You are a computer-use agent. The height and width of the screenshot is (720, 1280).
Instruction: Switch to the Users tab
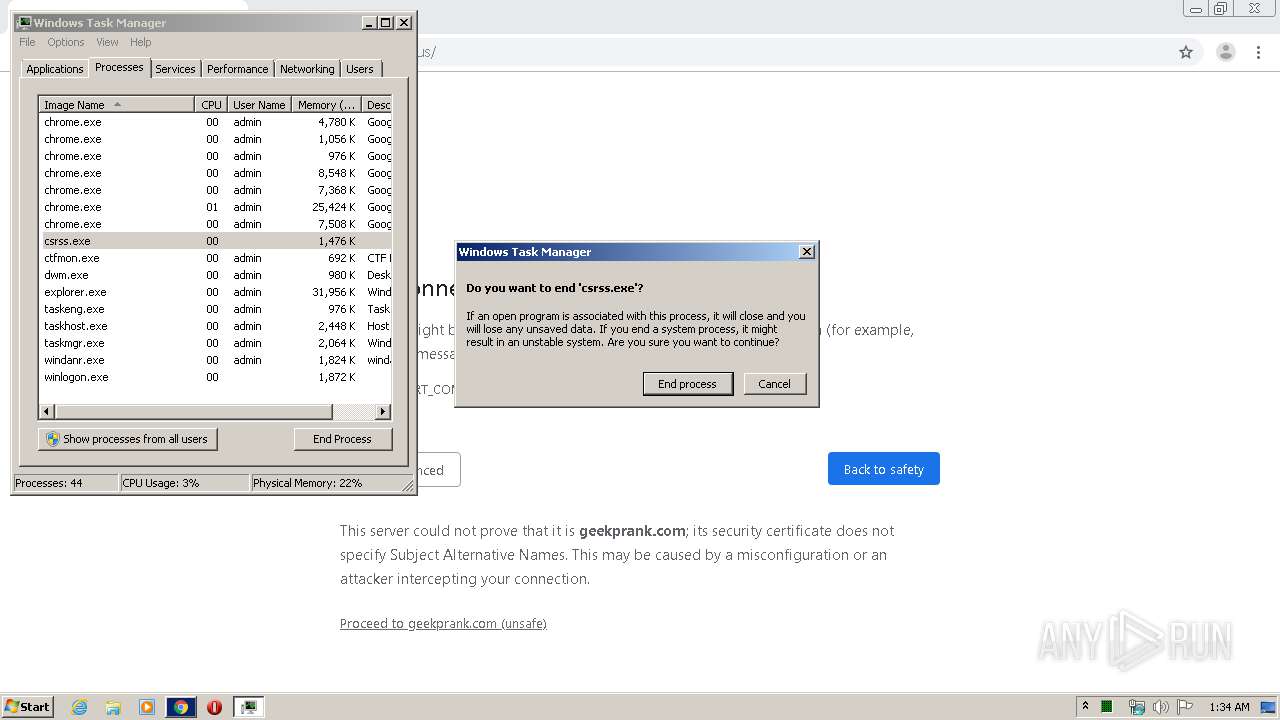click(x=360, y=69)
